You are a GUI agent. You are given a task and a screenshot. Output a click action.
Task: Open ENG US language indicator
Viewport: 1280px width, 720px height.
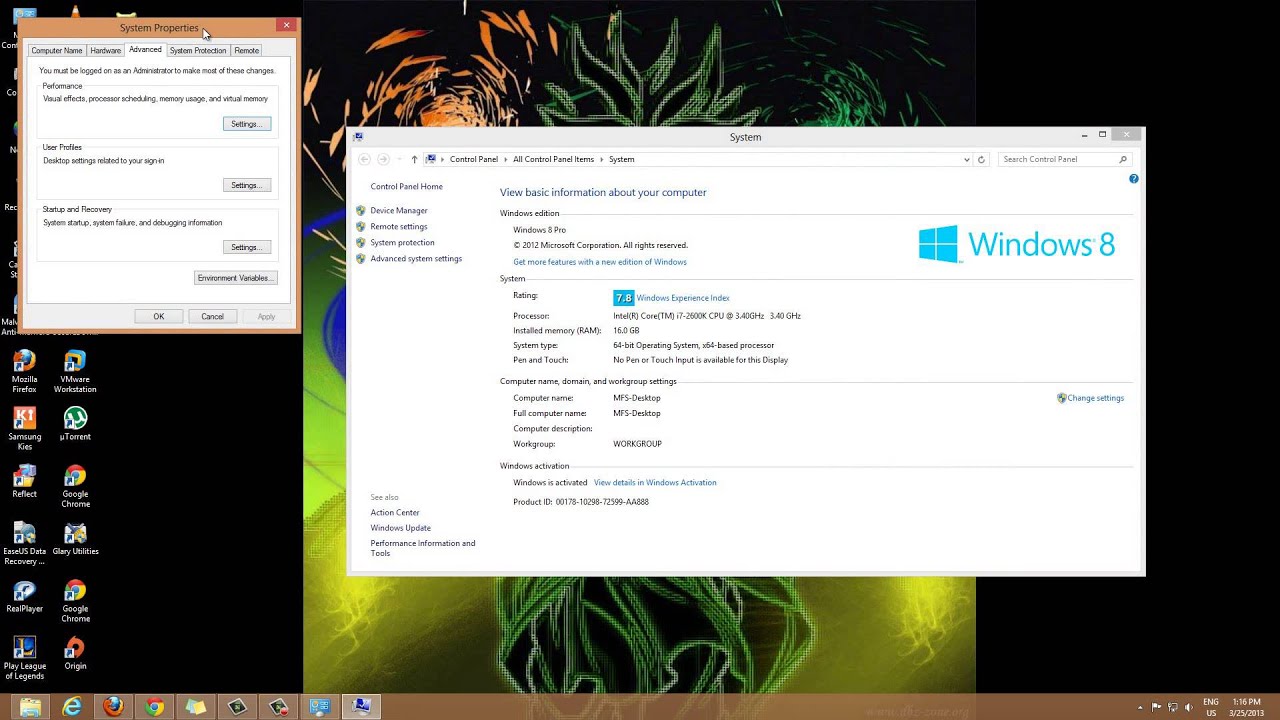[1211, 707]
